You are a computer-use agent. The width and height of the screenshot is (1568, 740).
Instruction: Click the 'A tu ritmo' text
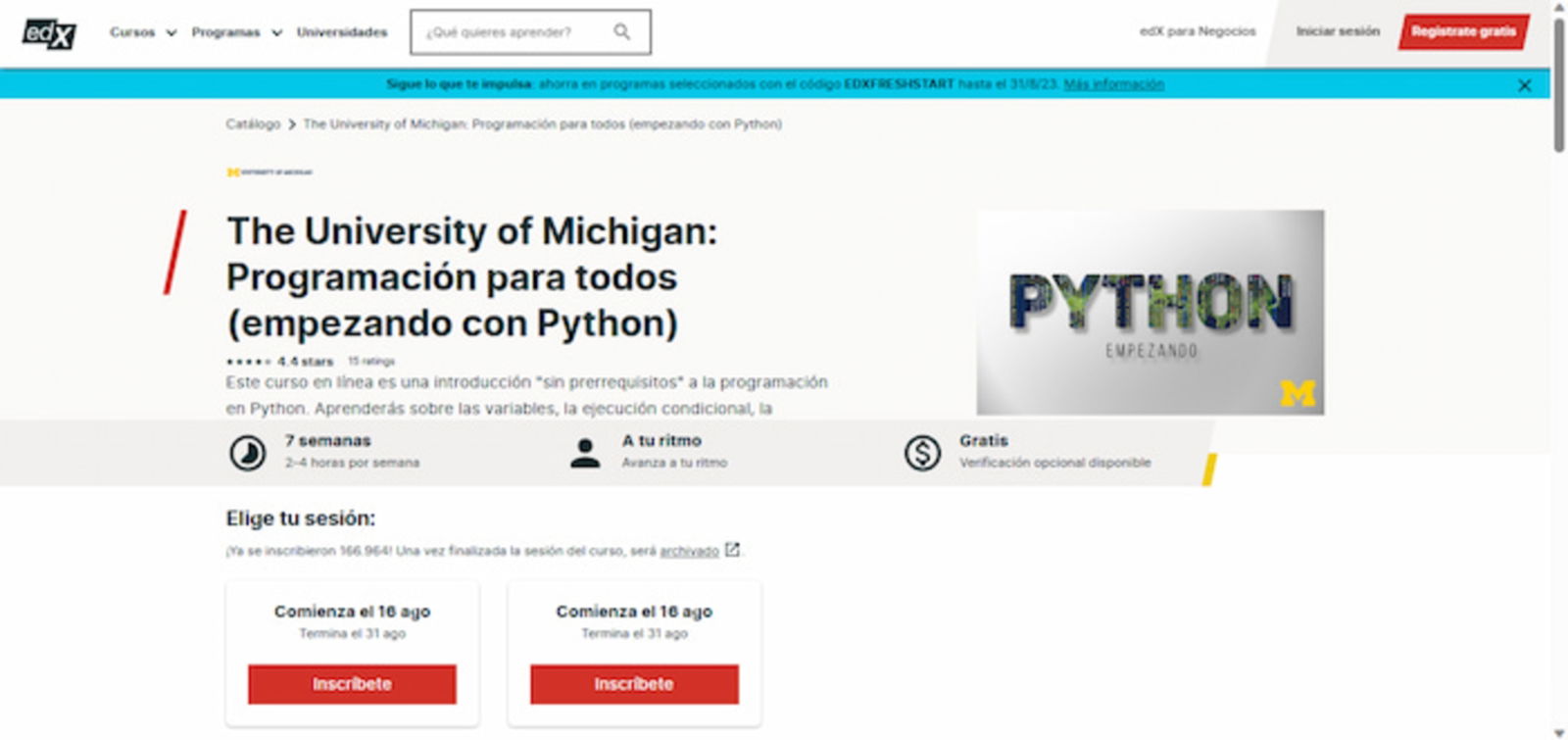pos(661,441)
